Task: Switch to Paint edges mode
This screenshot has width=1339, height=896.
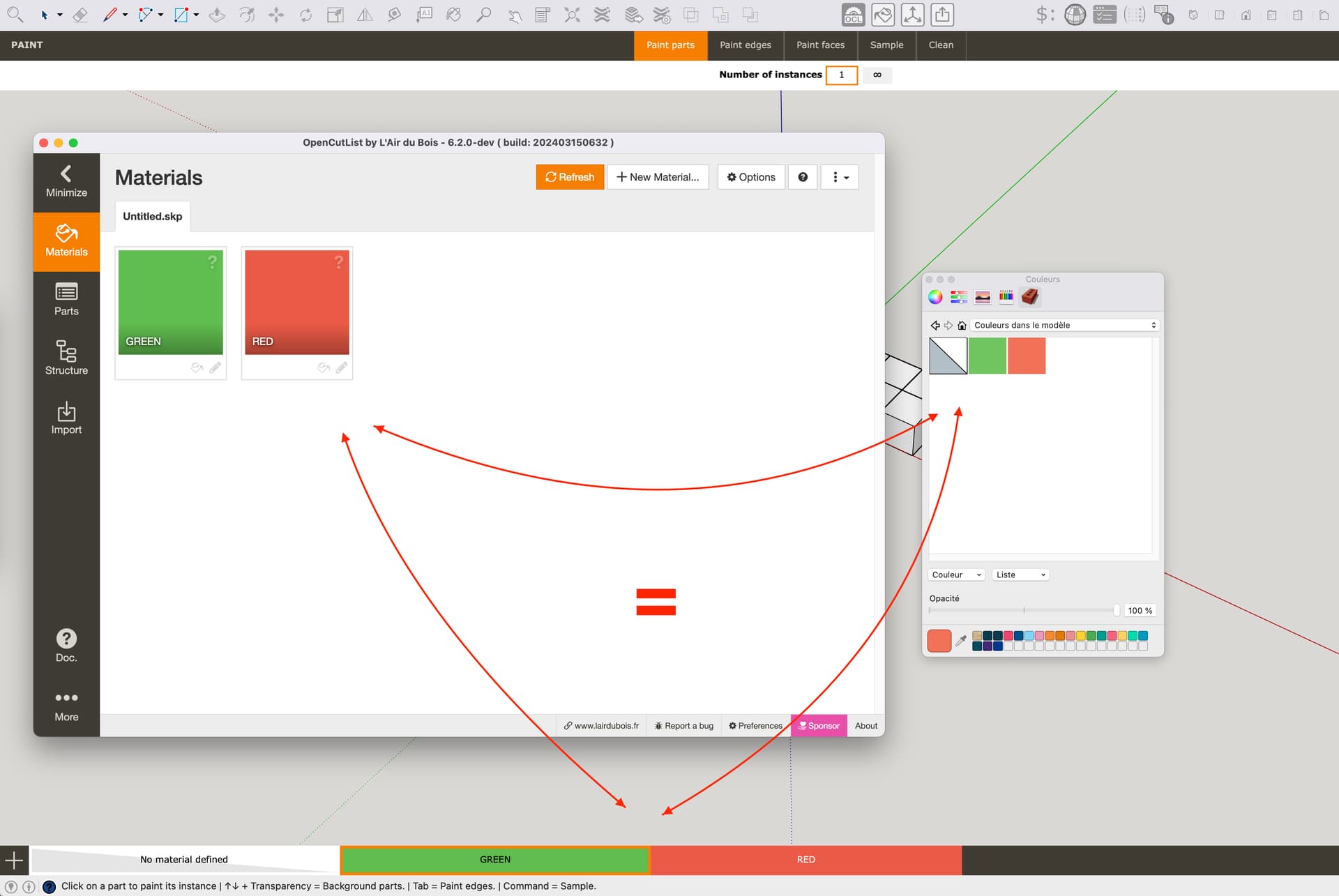Action: coord(745,45)
